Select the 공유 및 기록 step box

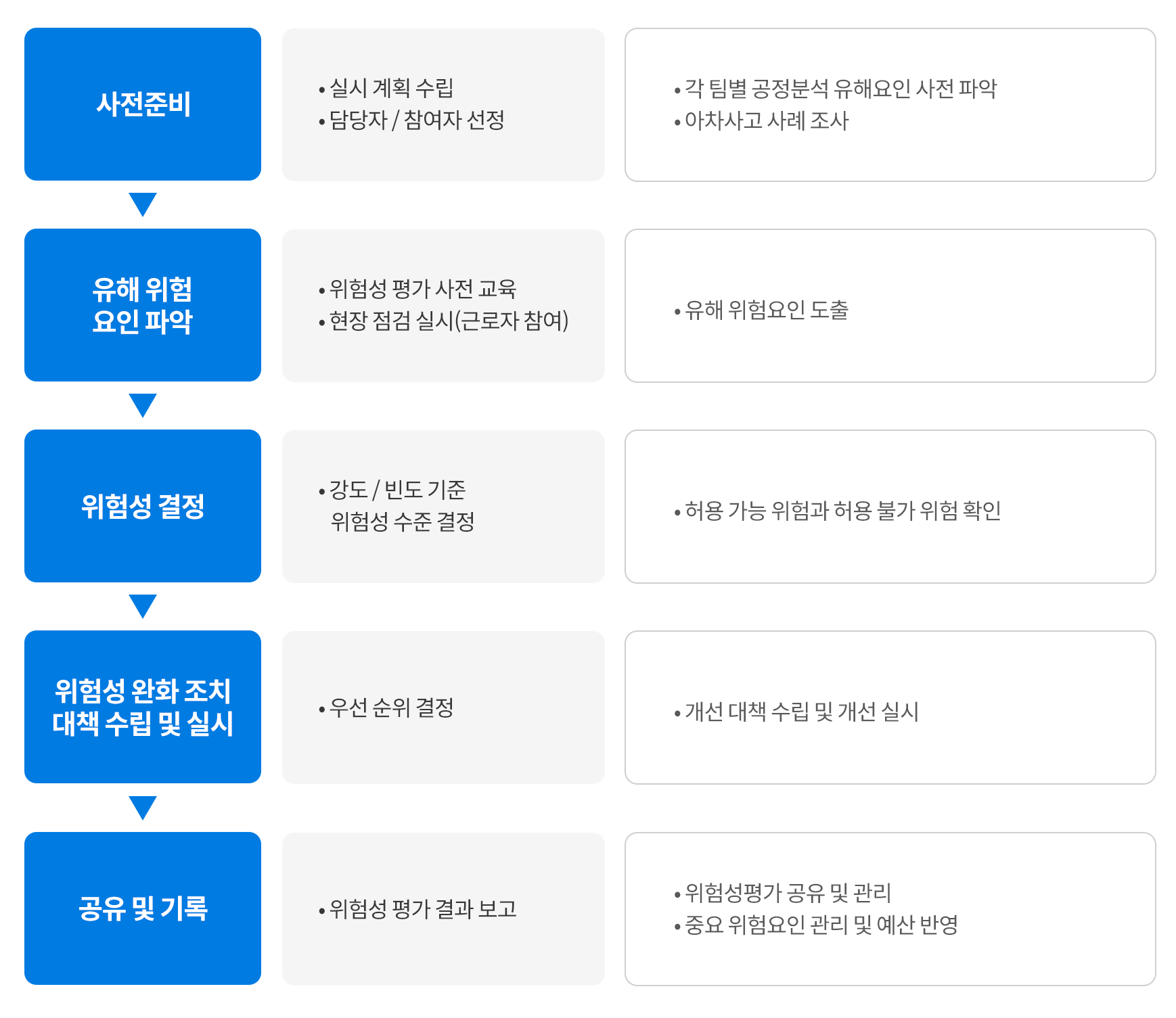pyautogui.click(x=143, y=908)
